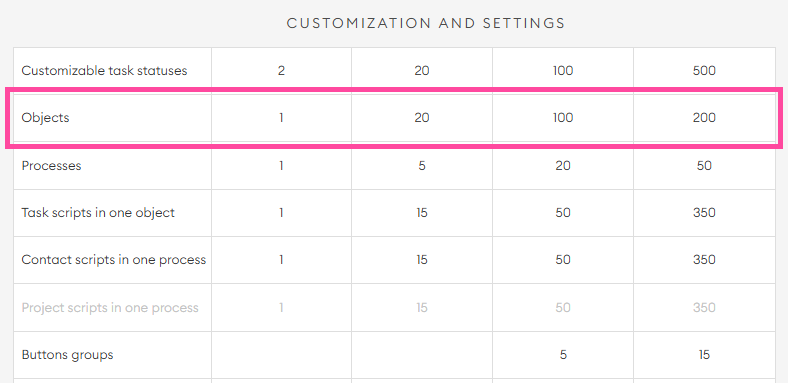Click the value 5 in Processes row

(422, 165)
